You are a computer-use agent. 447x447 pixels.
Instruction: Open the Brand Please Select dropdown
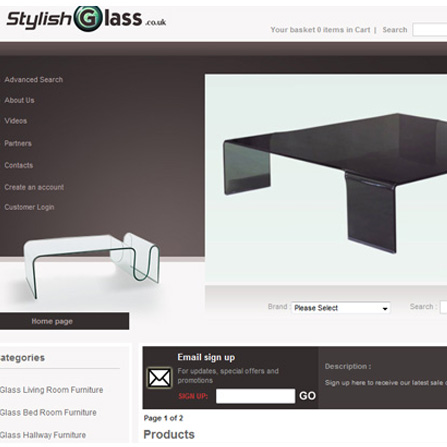point(341,308)
